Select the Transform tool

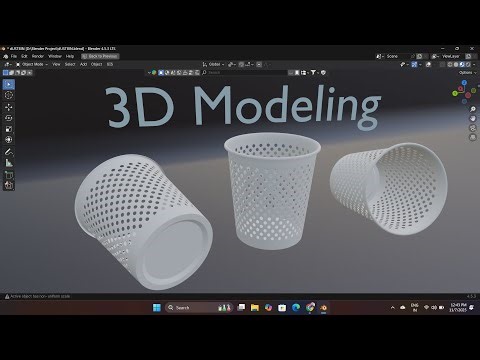9,140
